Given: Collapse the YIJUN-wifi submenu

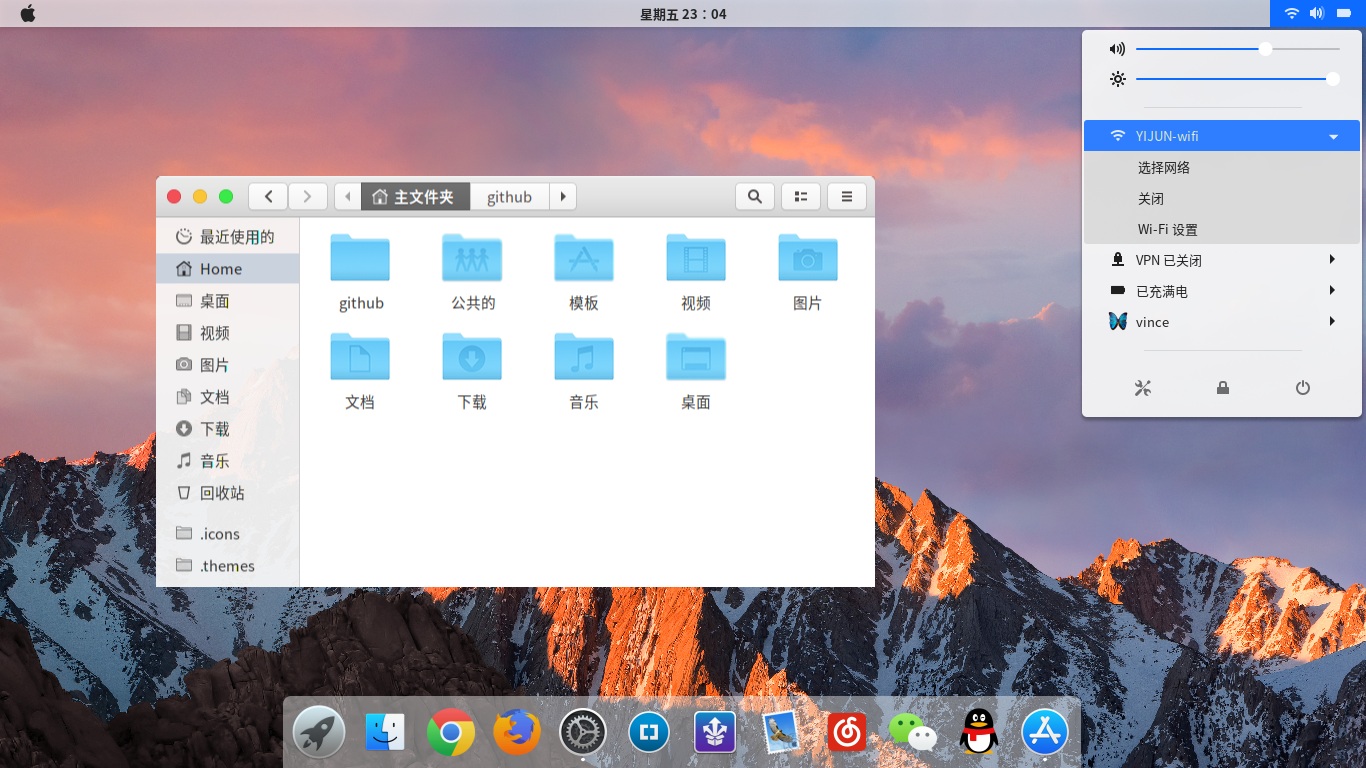Looking at the screenshot, I should (1222, 136).
